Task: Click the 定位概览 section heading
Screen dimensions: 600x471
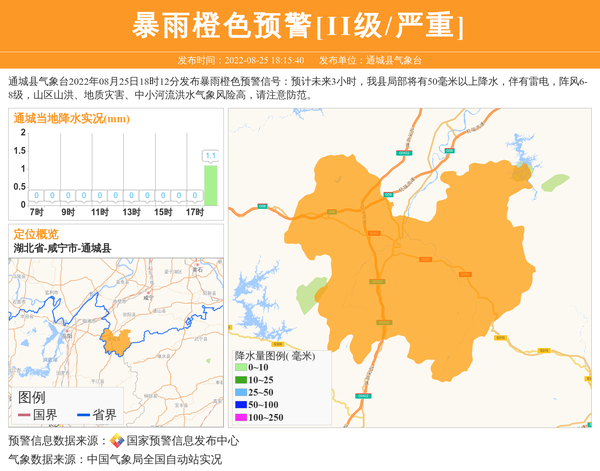Action: 36,234
